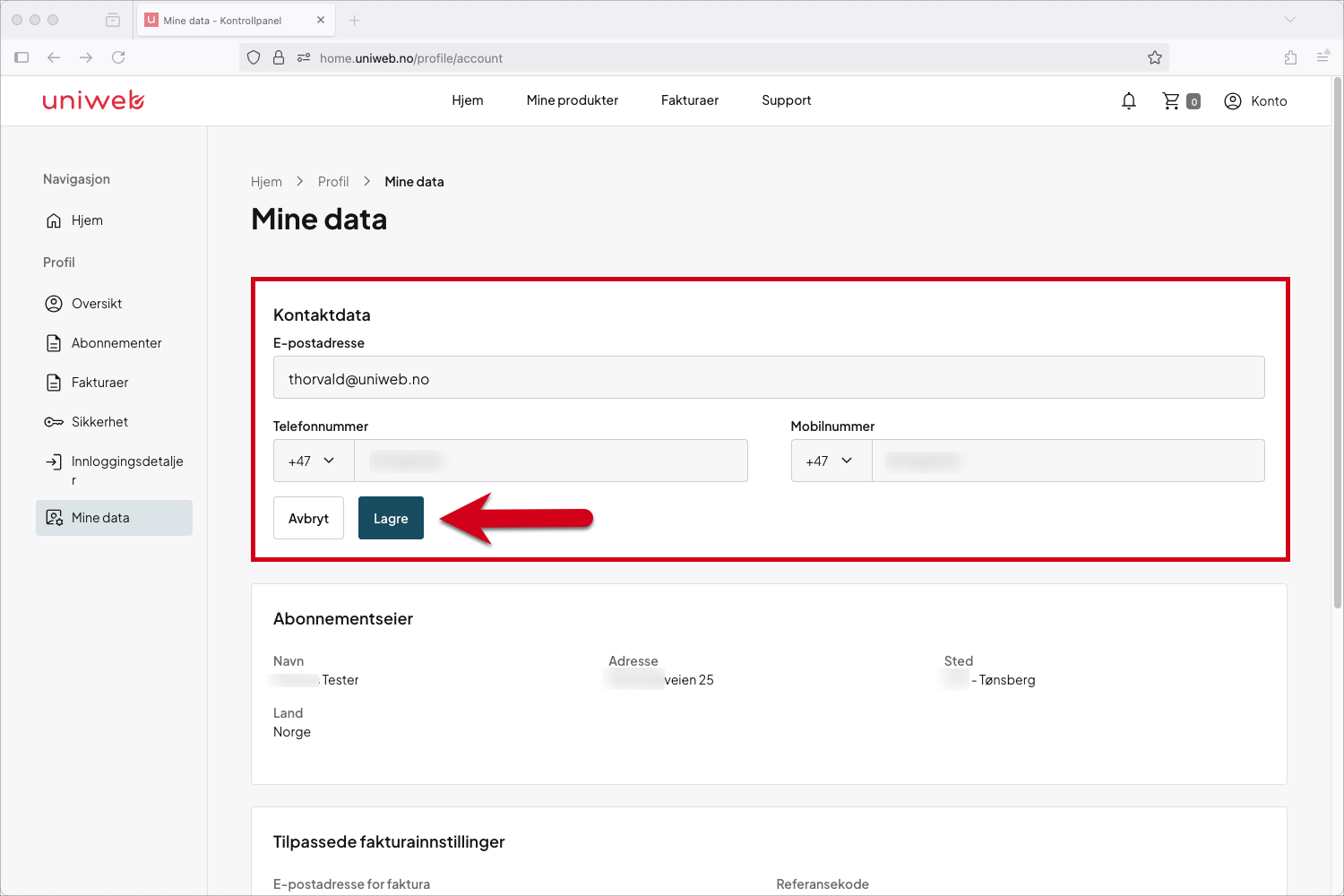Click the Tilpassede fakturainnstillinger heading
Screen dimensions: 1344x896
(x=389, y=842)
